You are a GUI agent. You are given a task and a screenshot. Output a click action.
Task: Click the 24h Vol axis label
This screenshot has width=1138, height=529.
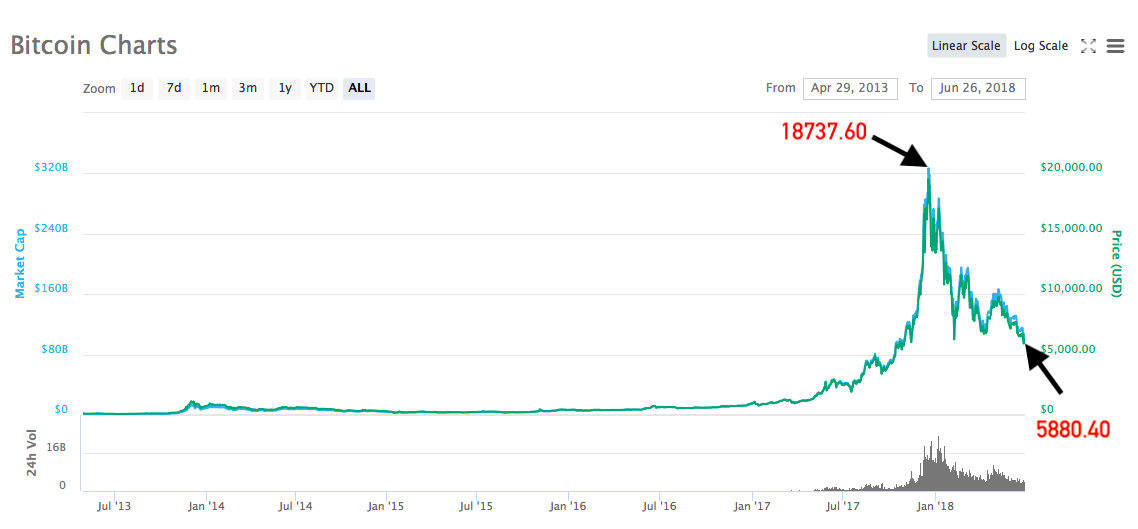(x=32, y=454)
